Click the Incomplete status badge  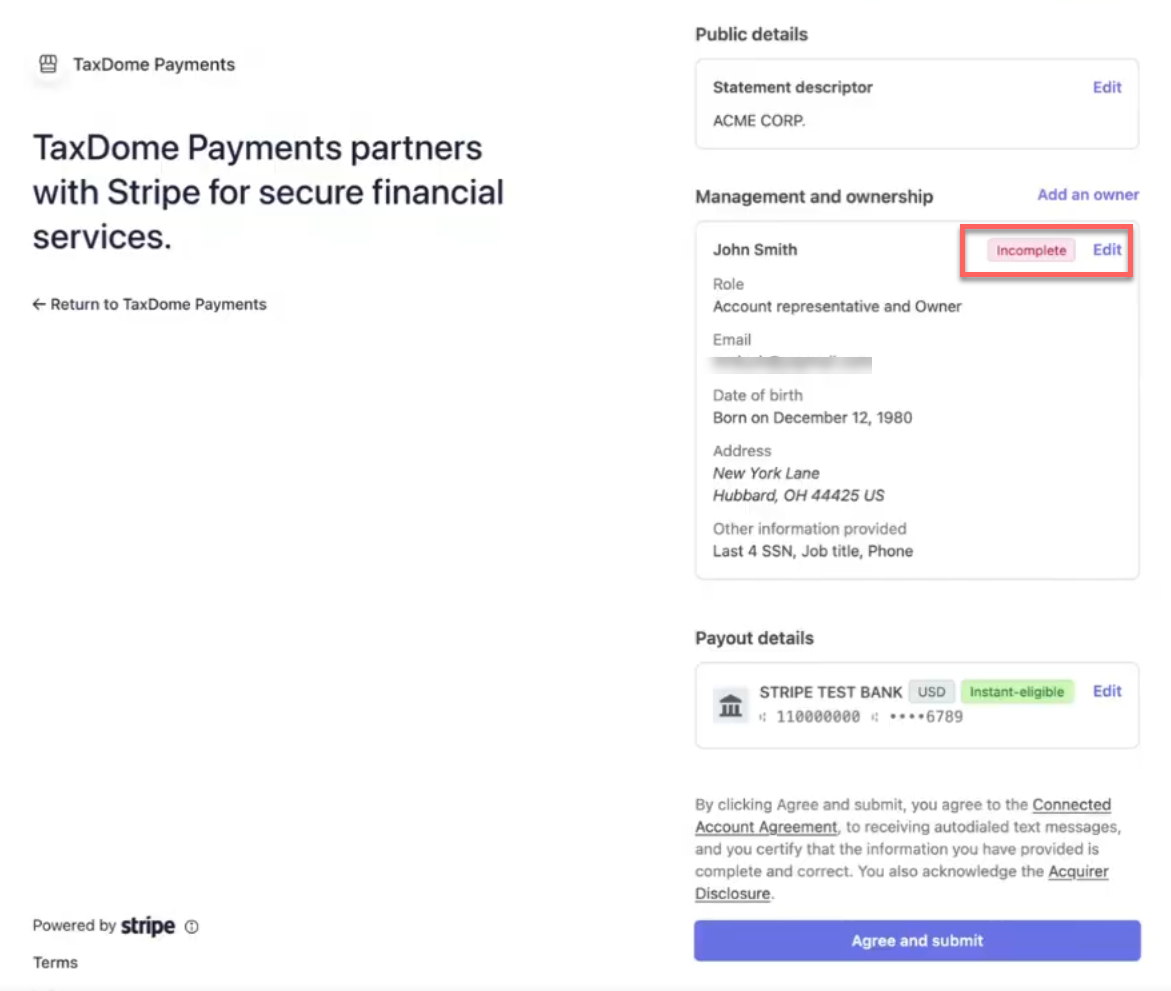pos(1031,250)
